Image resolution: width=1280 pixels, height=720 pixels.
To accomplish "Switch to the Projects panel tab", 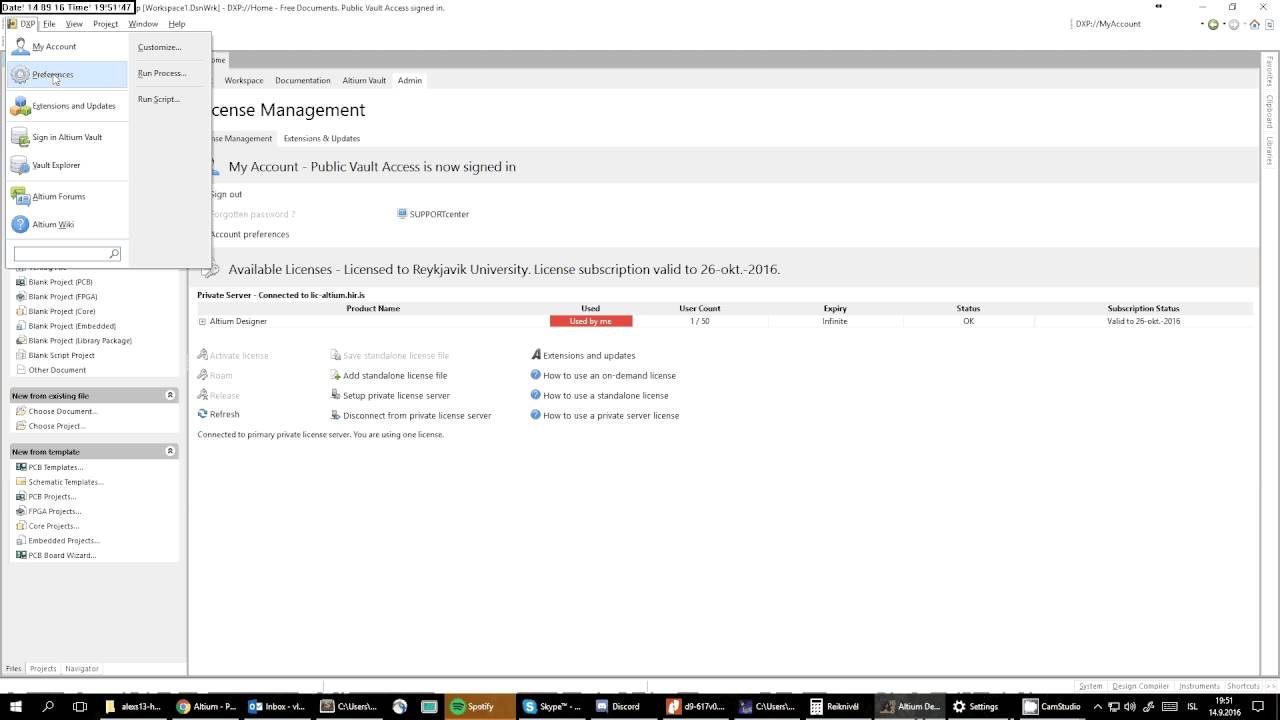I will pyautogui.click(x=43, y=668).
